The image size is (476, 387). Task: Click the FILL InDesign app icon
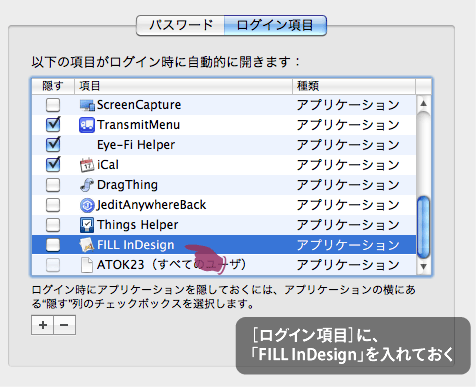tap(87, 245)
